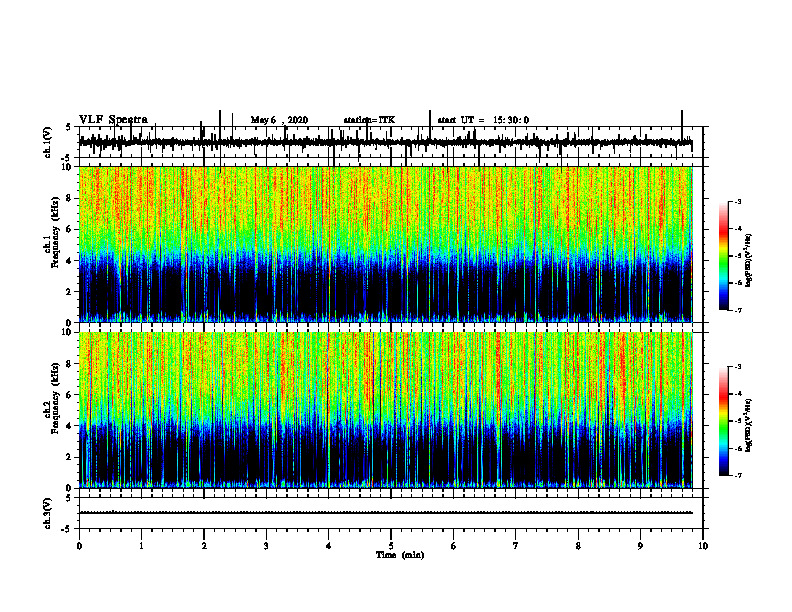Click time axis tick label '5'
Viewport: 792px width, 612px height.
pyautogui.click(x=391, y=546)
